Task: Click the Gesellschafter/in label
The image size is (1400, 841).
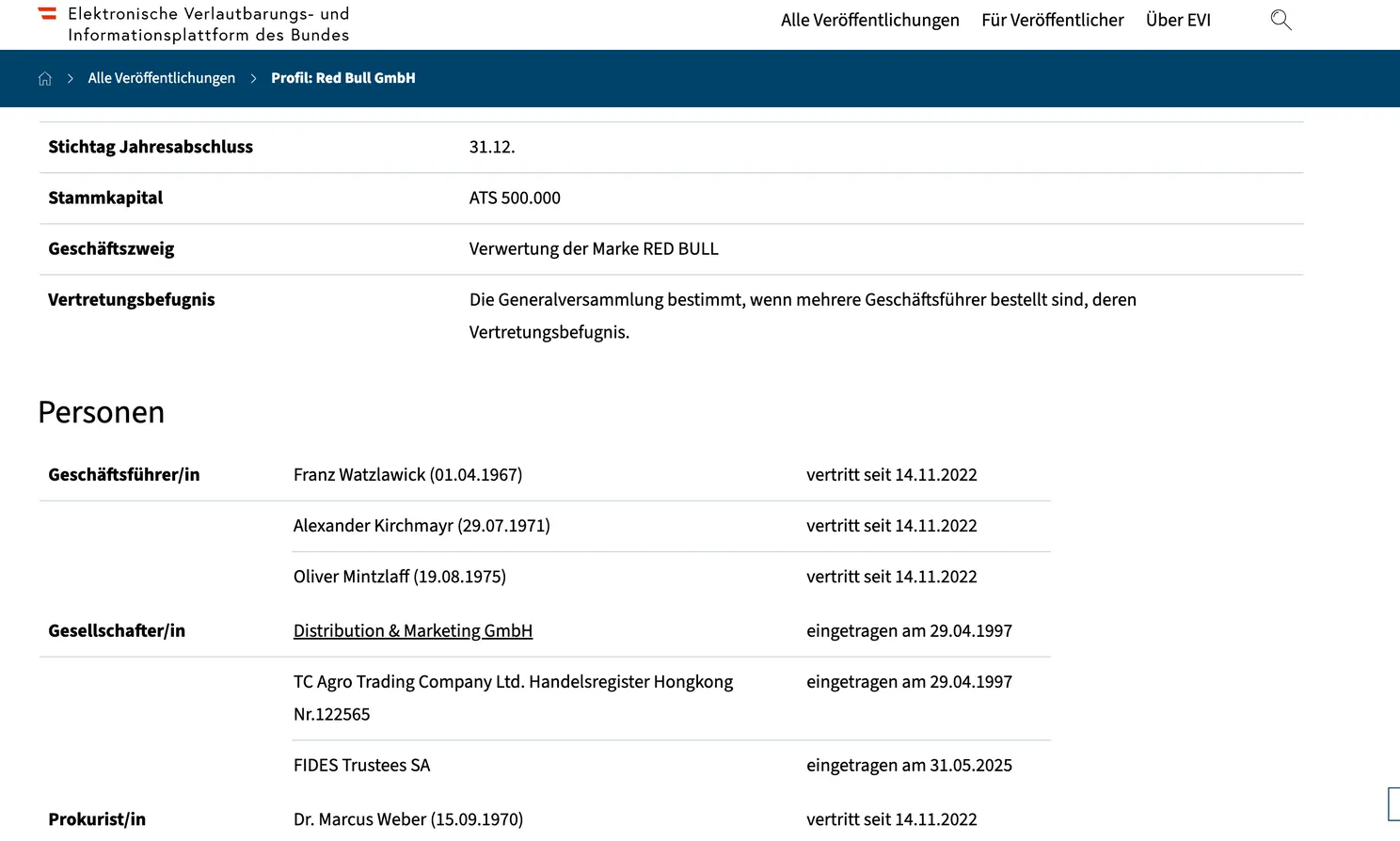Action: point(117,631)
